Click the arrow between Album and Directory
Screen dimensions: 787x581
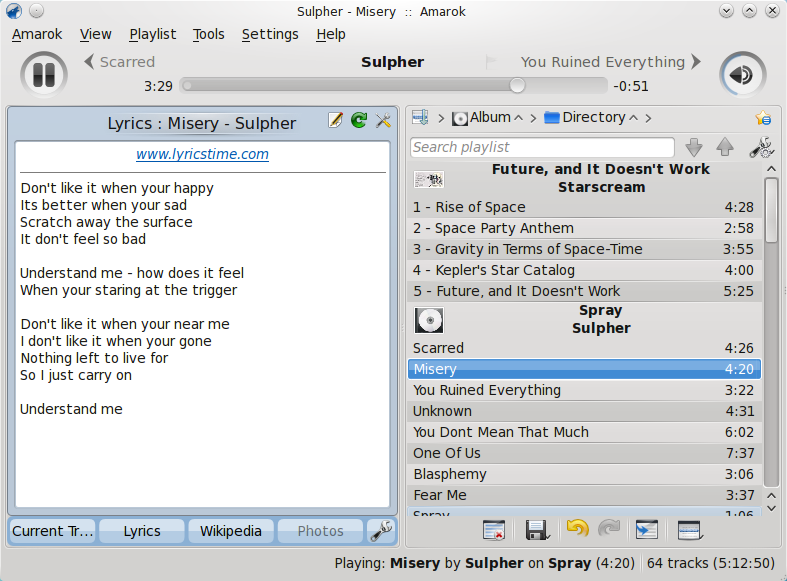[x=533, y=118]
